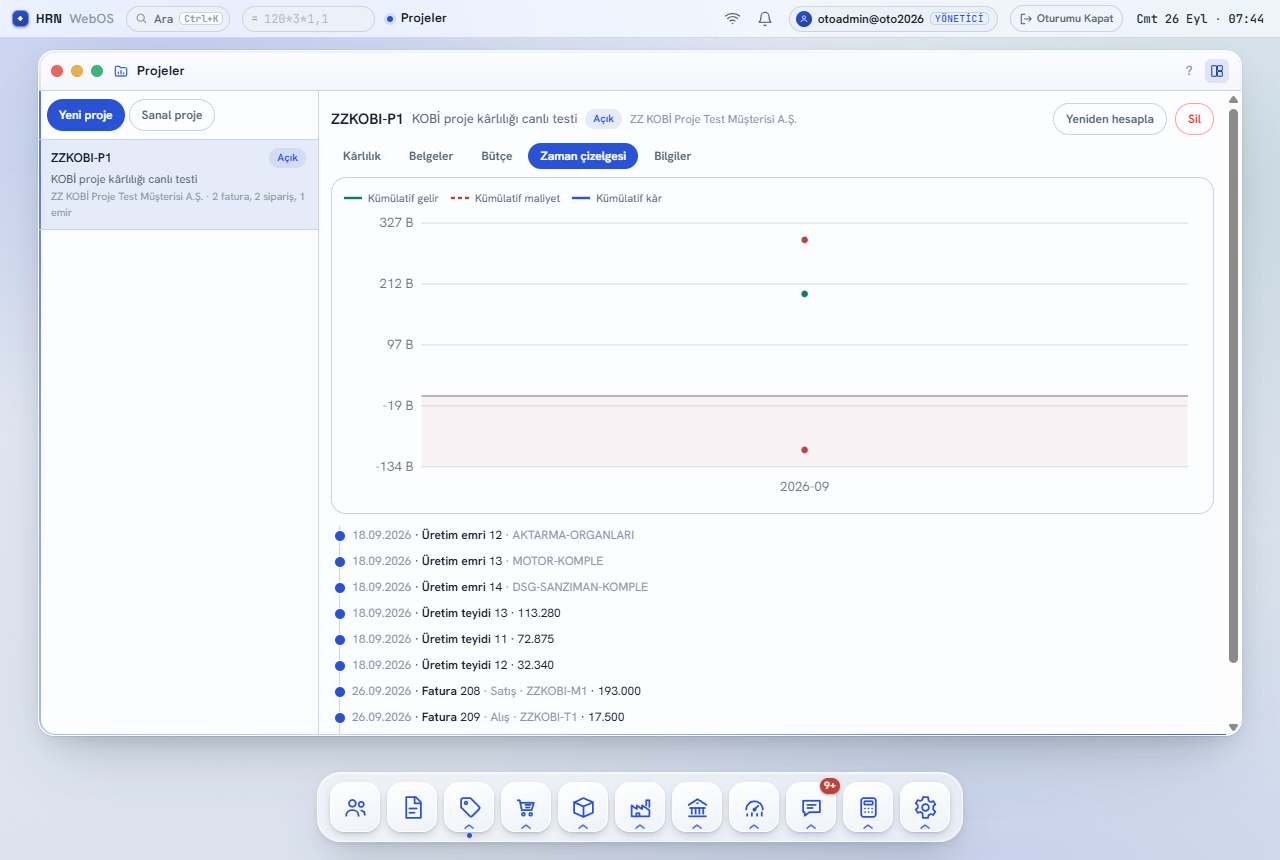Click the vertical scrollbar of the project panel
This screenshot has height=860, width=1280.
pyautogui.click(x=1233, y=385)
